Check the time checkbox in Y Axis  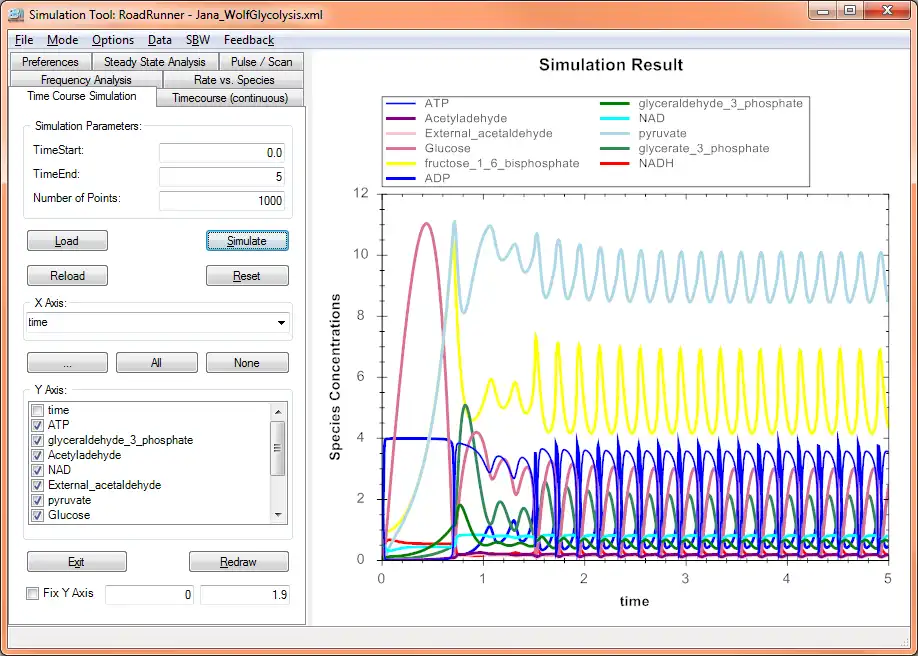point(37,410)
